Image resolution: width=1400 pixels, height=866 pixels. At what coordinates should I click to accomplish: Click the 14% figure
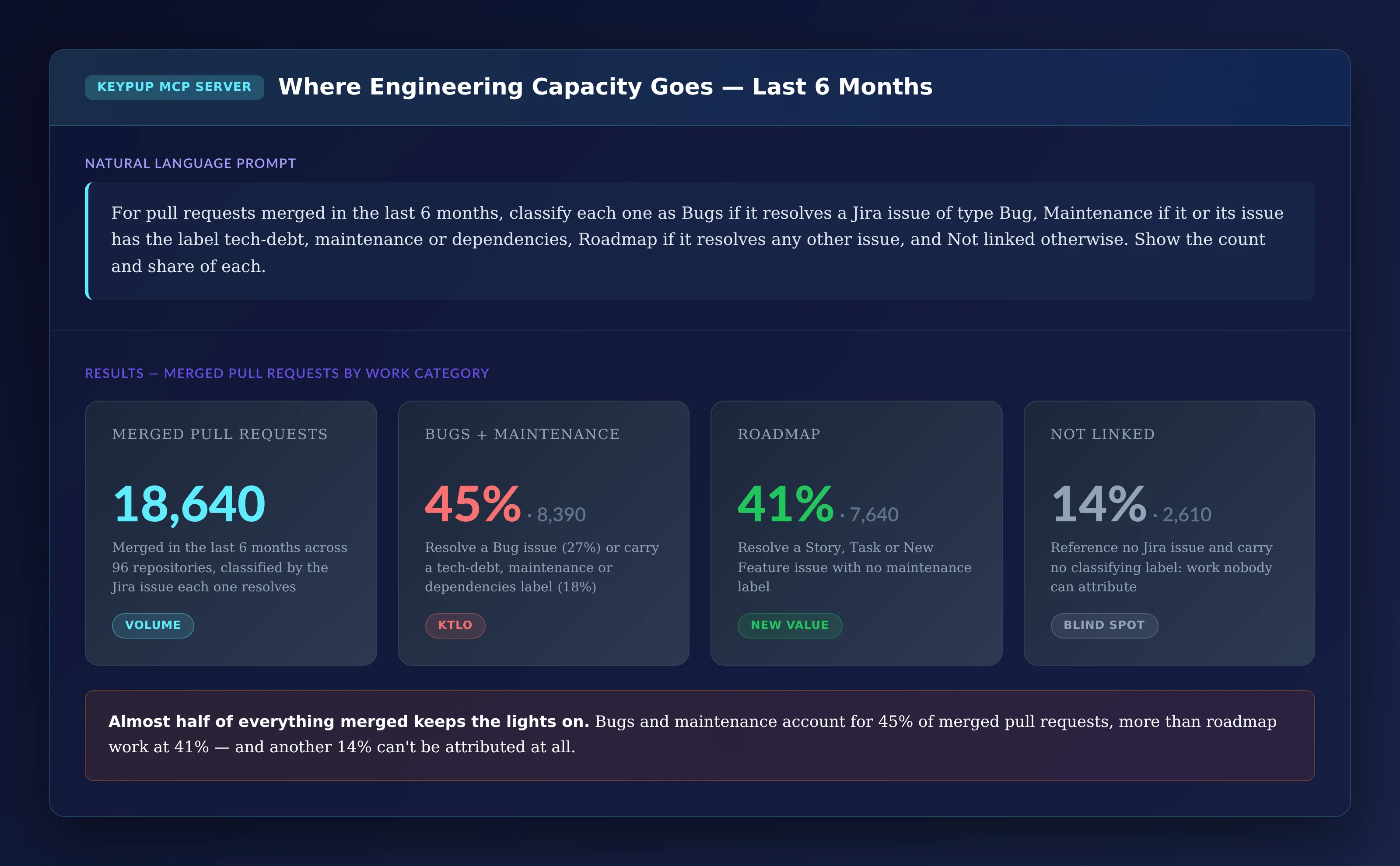(1099, 504)
